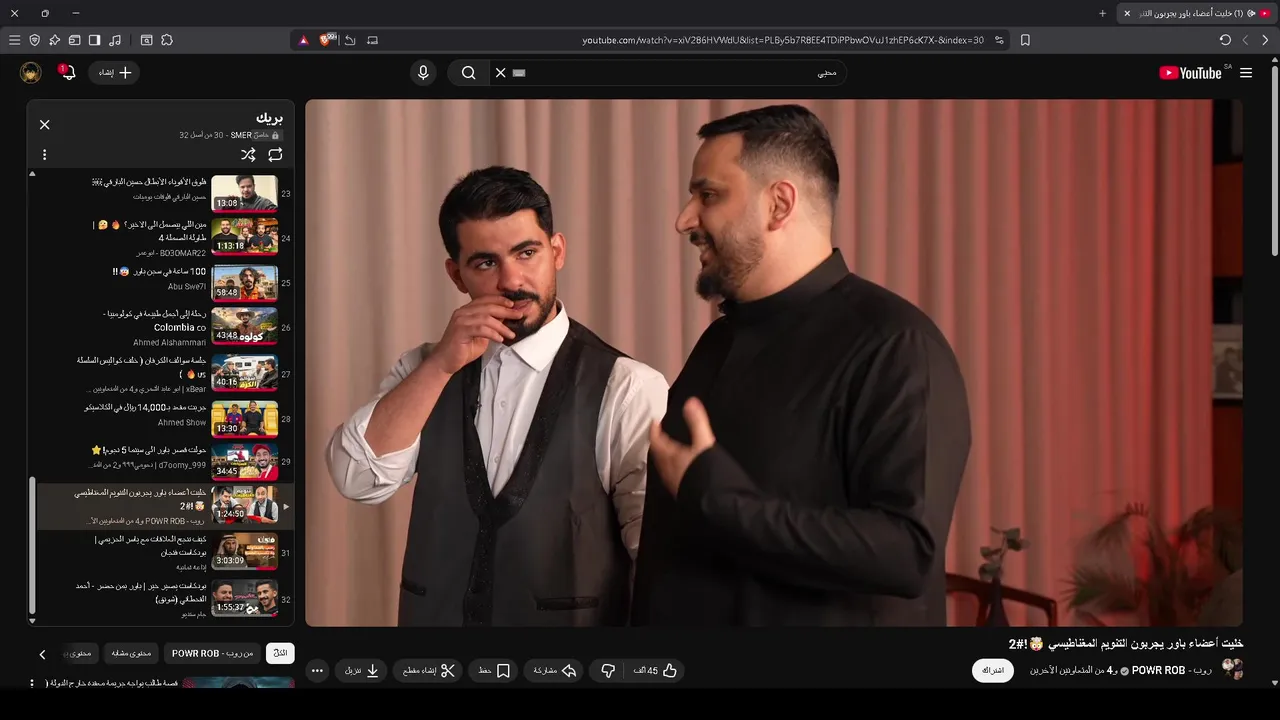Open Brave Shields lion icon

pos(326,40)
